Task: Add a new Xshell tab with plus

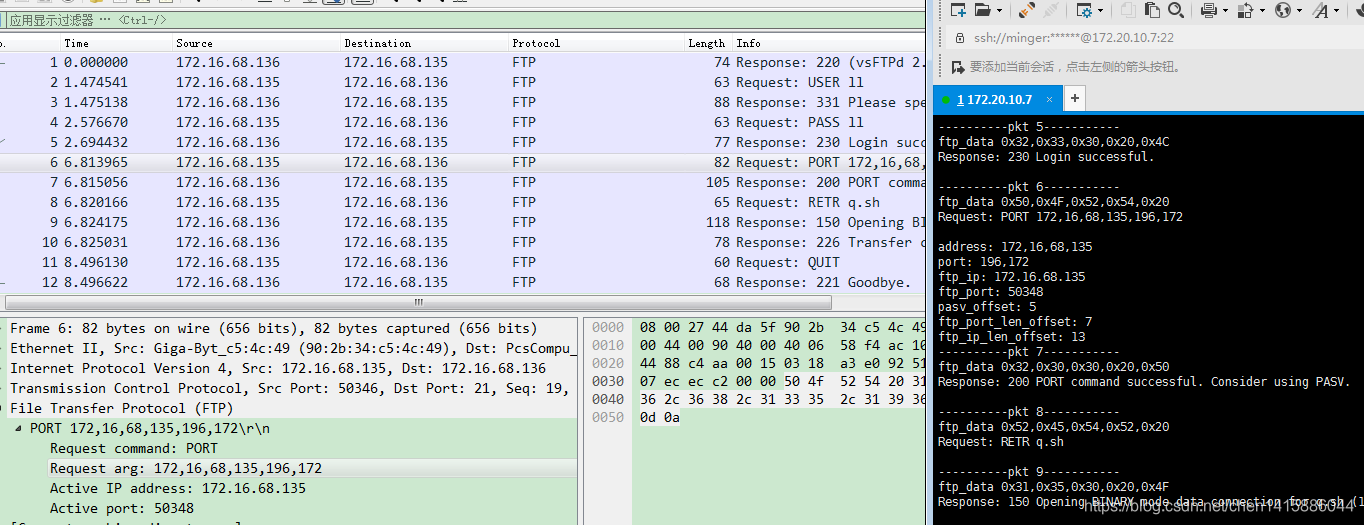Action: [1074, 98]
